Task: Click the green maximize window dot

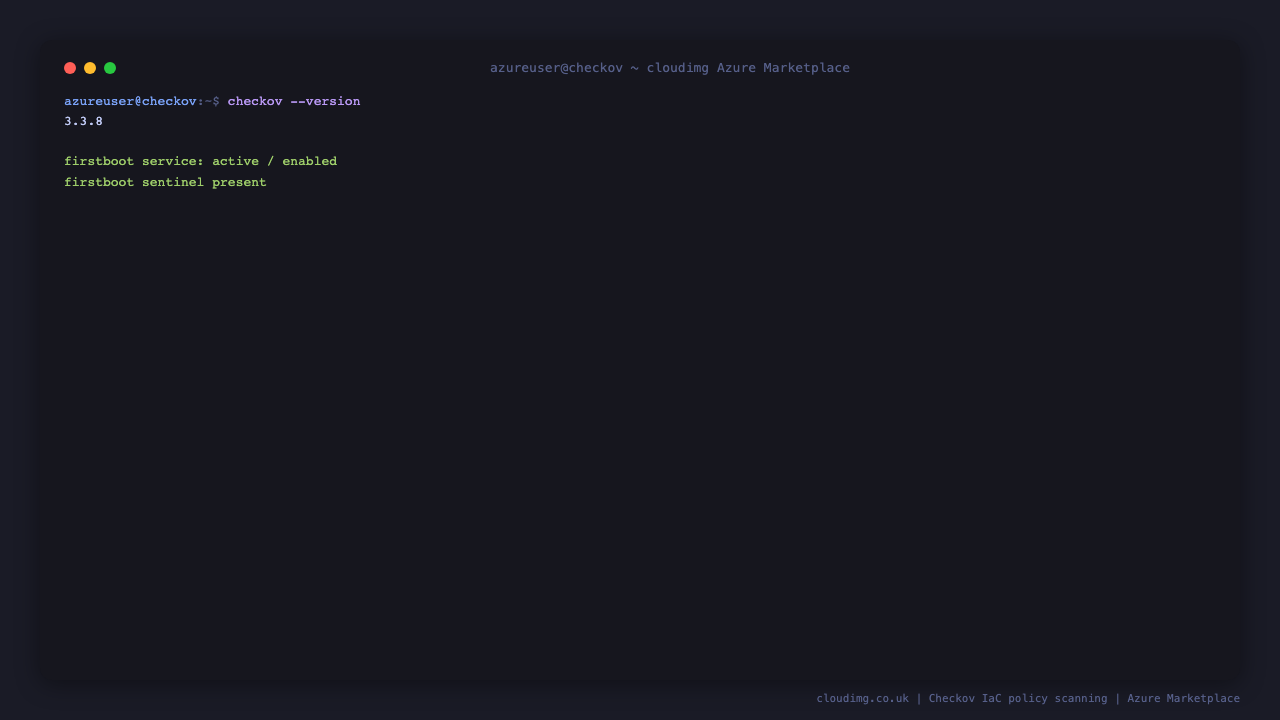Action: click(x=110, y=68)
